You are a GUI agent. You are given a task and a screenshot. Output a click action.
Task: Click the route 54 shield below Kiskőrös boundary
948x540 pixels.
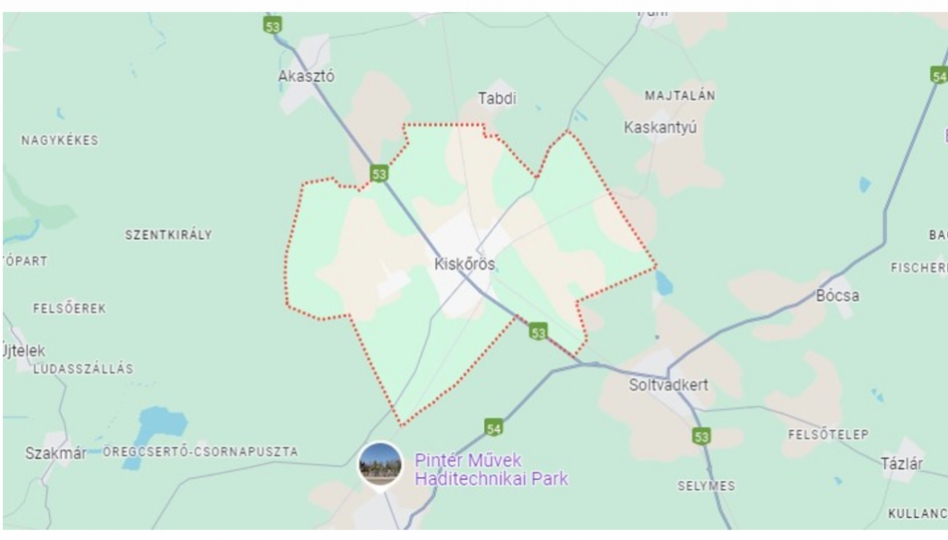tap(494, 428)
